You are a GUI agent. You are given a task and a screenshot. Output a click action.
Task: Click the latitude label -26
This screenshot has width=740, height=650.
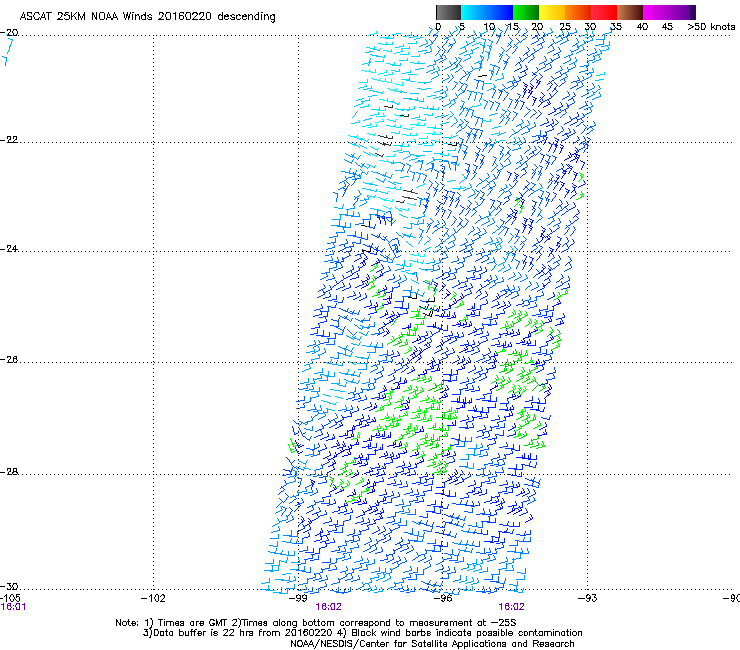click(x=9, y=359)
